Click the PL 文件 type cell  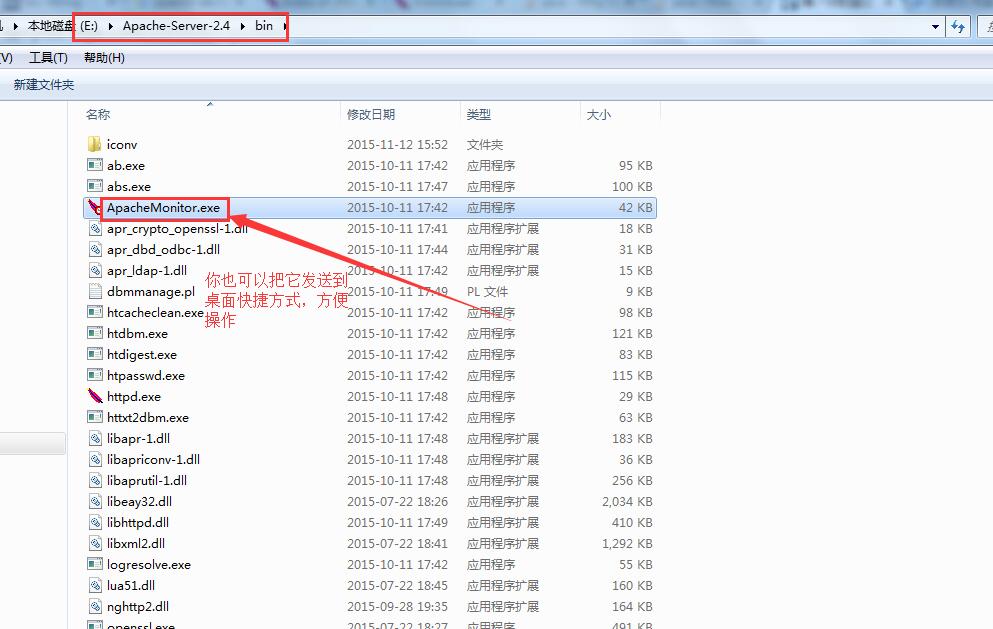pyautogui.click(x=487, y=291)
